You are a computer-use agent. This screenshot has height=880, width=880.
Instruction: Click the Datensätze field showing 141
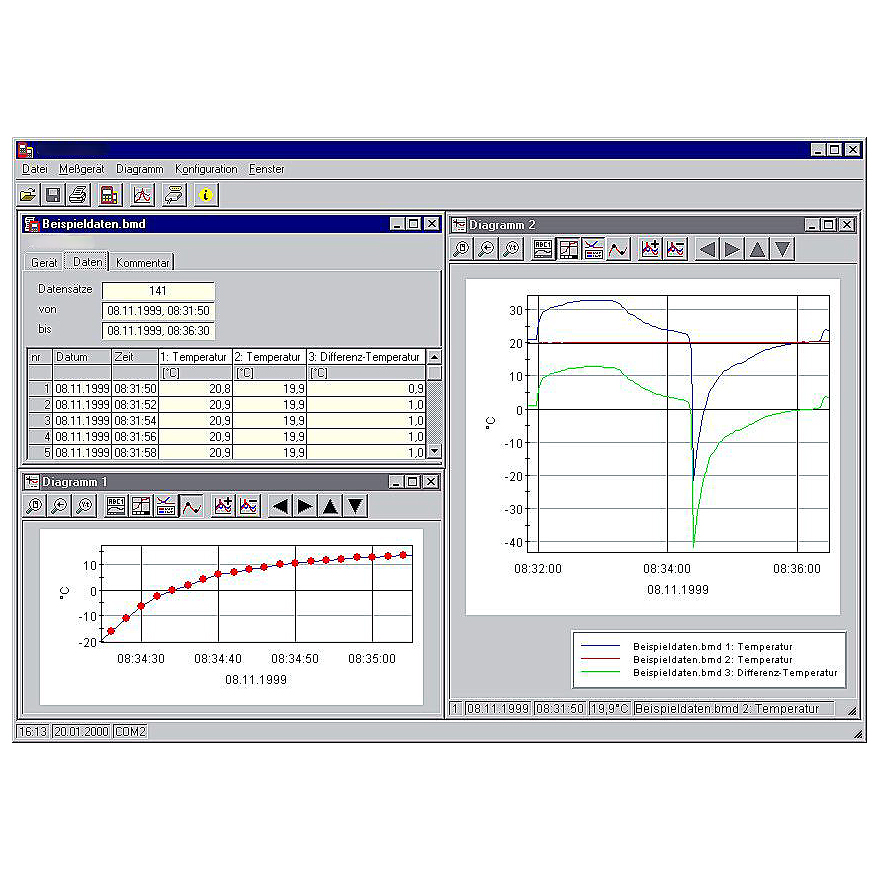[158, 291]
